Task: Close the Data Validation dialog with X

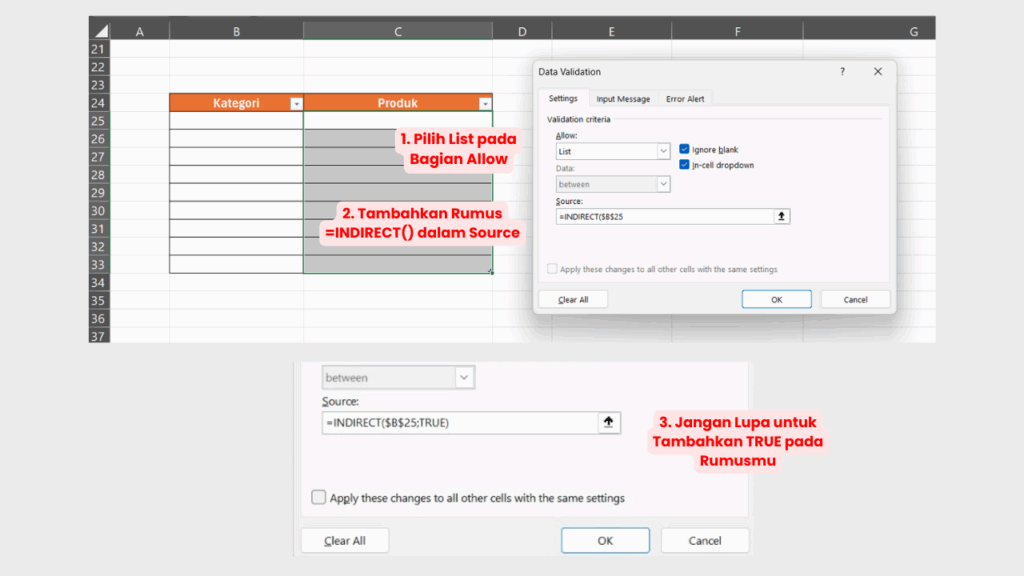Action: pyautogui.click(x=878, y=72)
